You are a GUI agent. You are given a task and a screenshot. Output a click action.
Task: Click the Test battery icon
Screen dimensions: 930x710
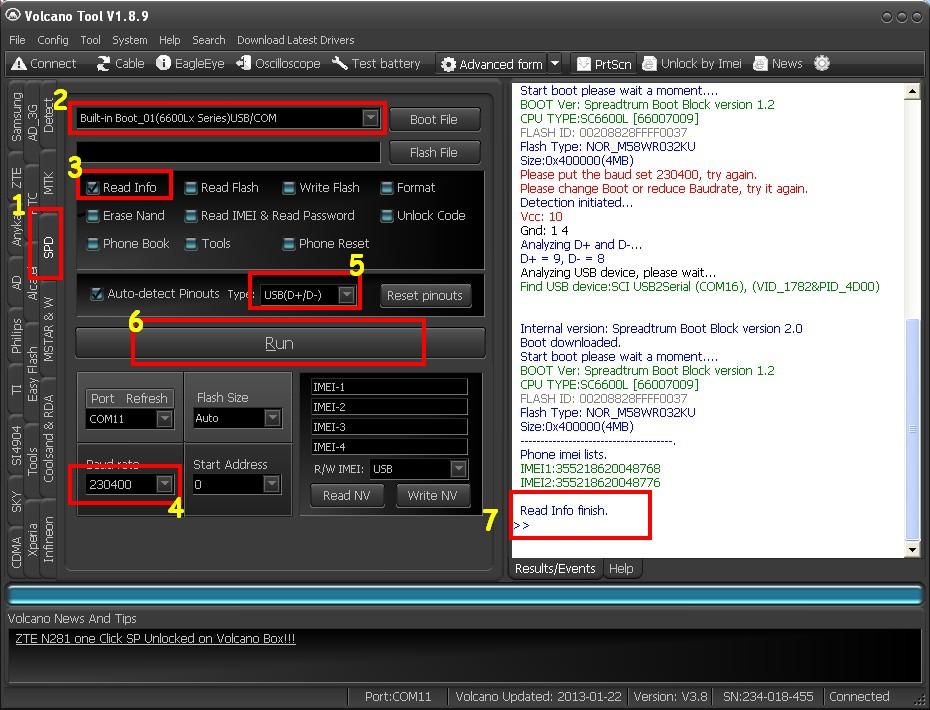click(339, 64)
